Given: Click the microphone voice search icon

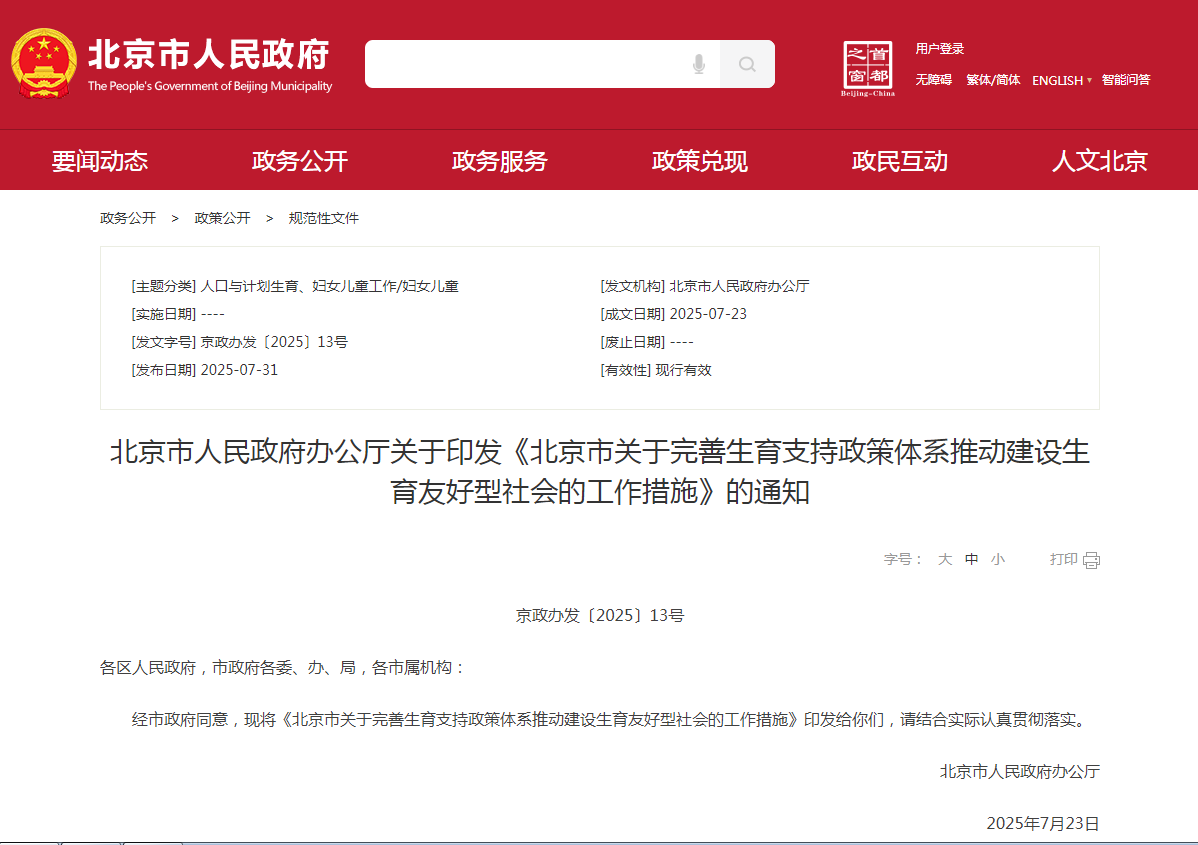Looking at the screenshot, I should pyautogui.click(x=698, y=65).
